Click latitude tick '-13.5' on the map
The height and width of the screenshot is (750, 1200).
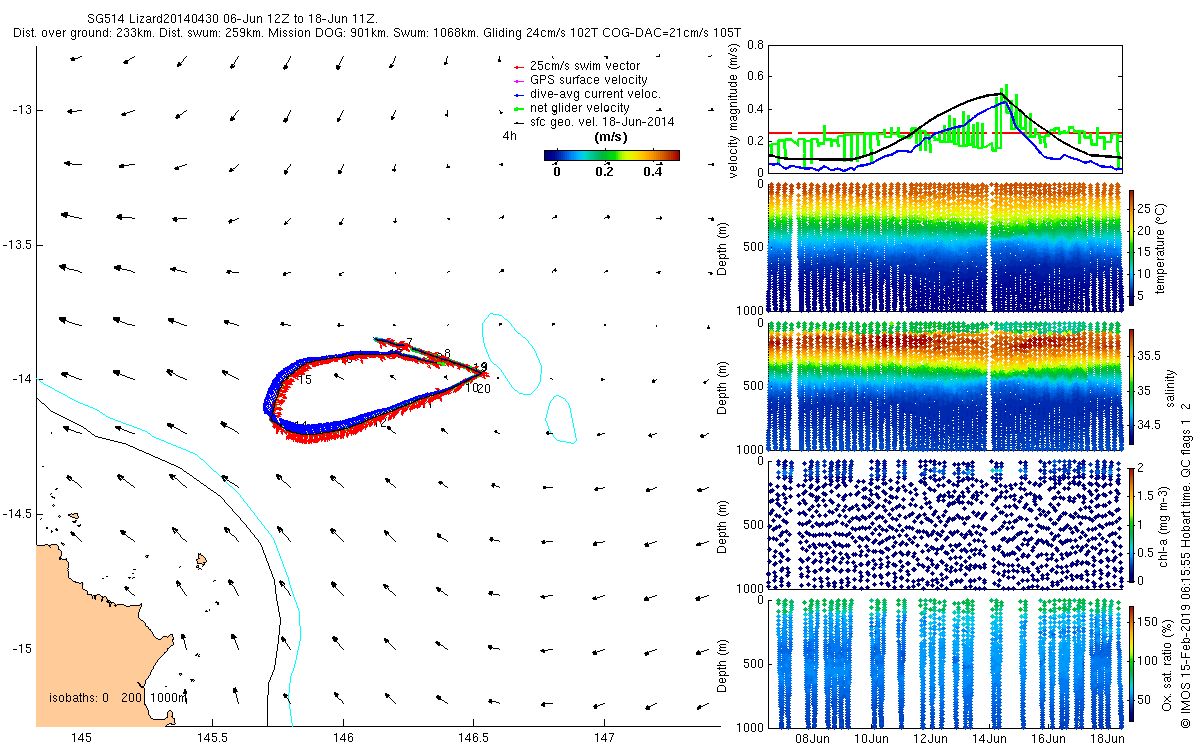coord(17,245)
